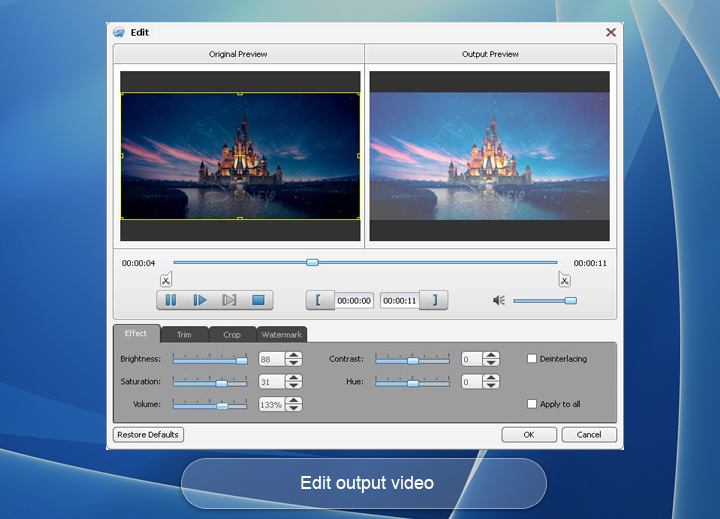
Task: Close the Edit dialog
Action: coord(611,32)
